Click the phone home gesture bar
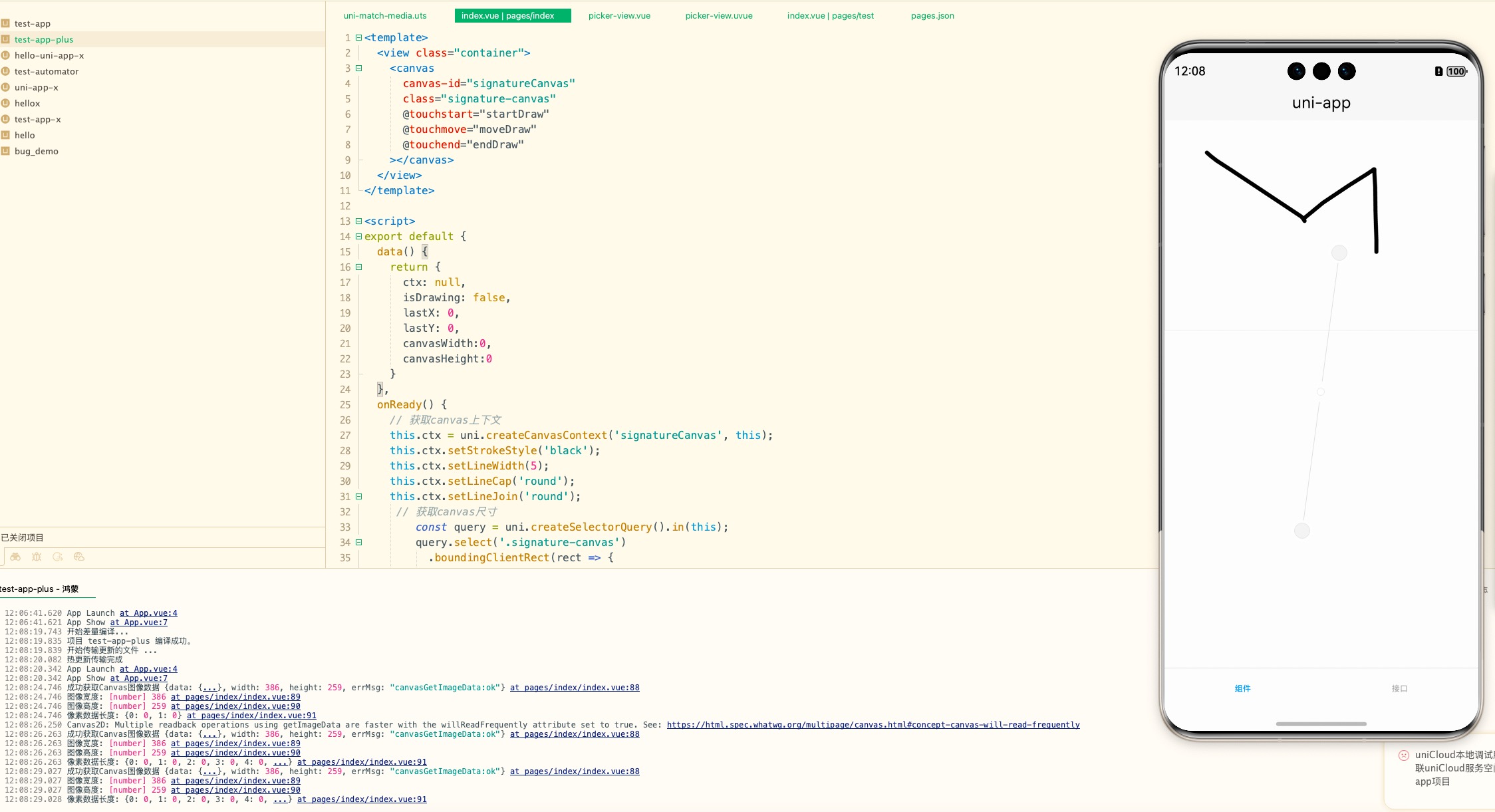1495x812 pixels. (1321, 724)
